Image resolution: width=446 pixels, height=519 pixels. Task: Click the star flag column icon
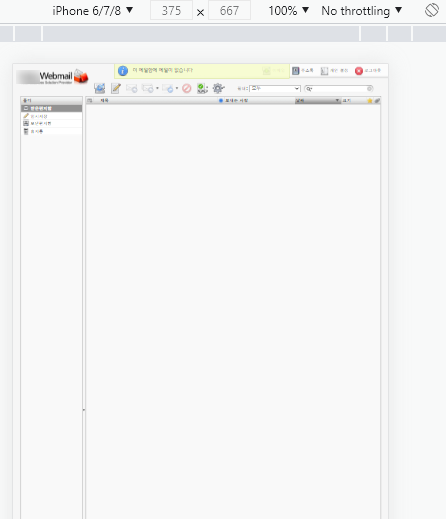point(370,101)
